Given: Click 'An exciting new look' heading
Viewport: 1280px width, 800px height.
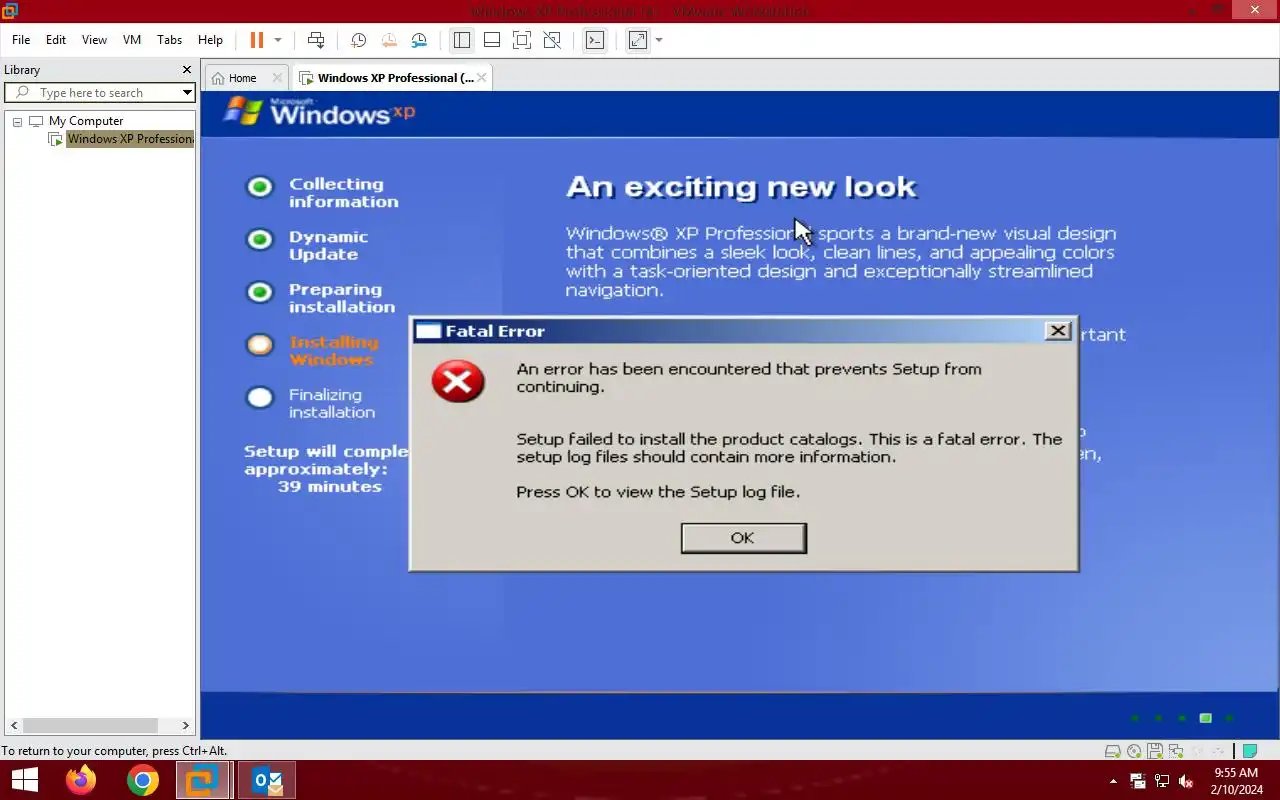Looking at the screenshot, I should click(741, 187).
